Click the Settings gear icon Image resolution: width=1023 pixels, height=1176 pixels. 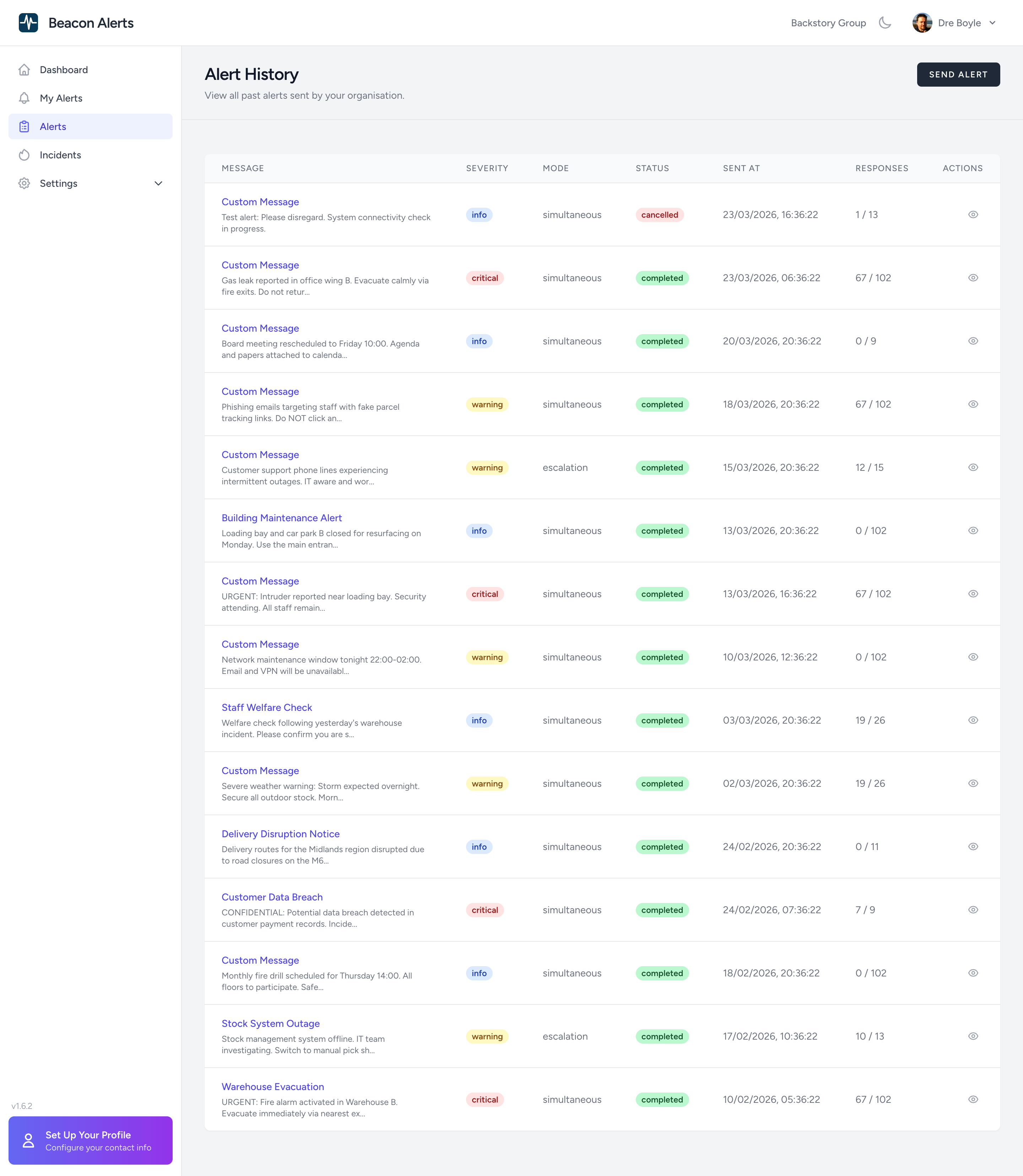[x=24, y=183]
